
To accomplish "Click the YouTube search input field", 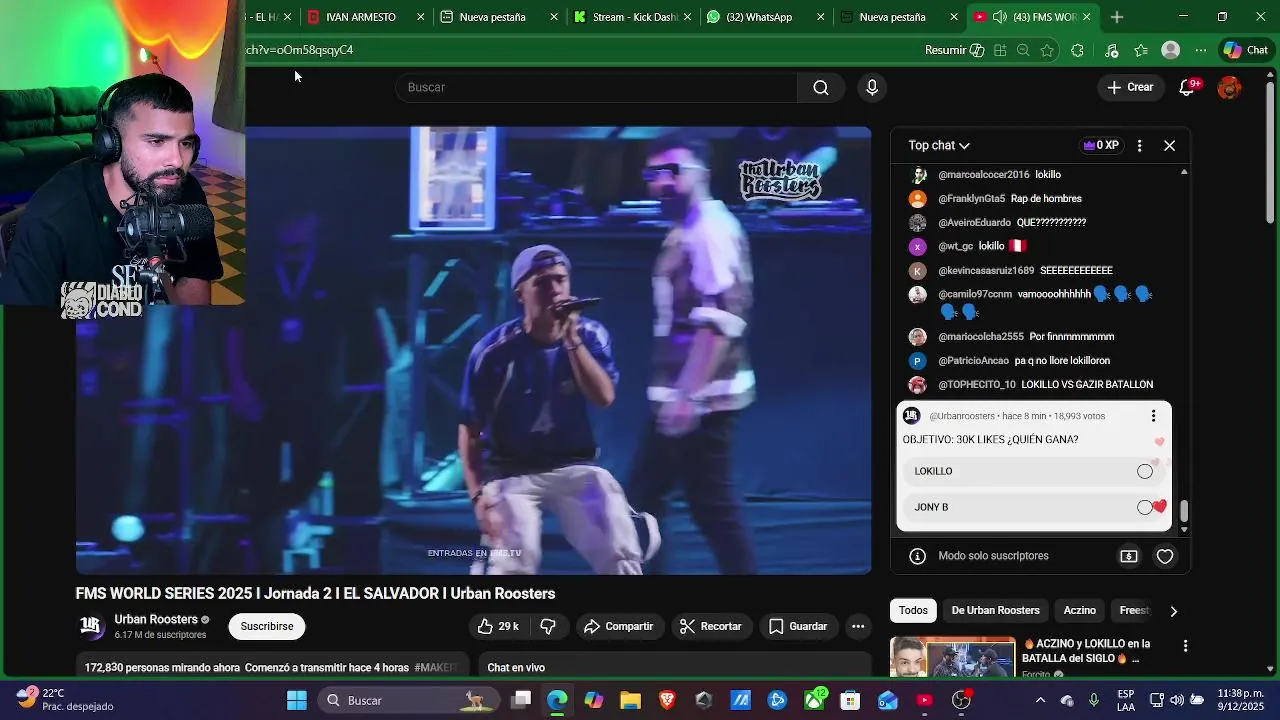I will click(x=597, y=87).
